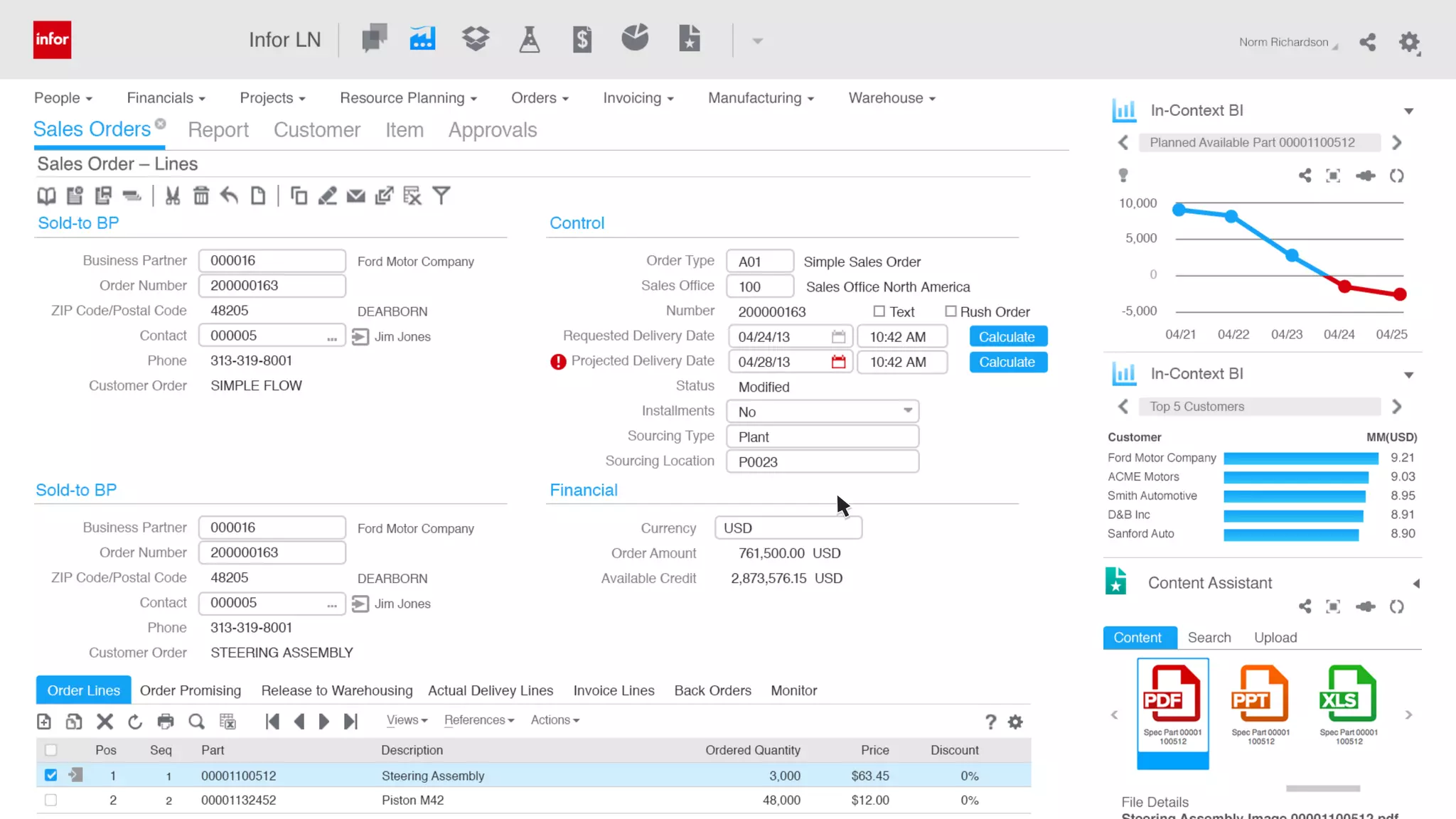
Task: Check the Text checkbox
Action: pyautogui.click(x=879, y=311)
